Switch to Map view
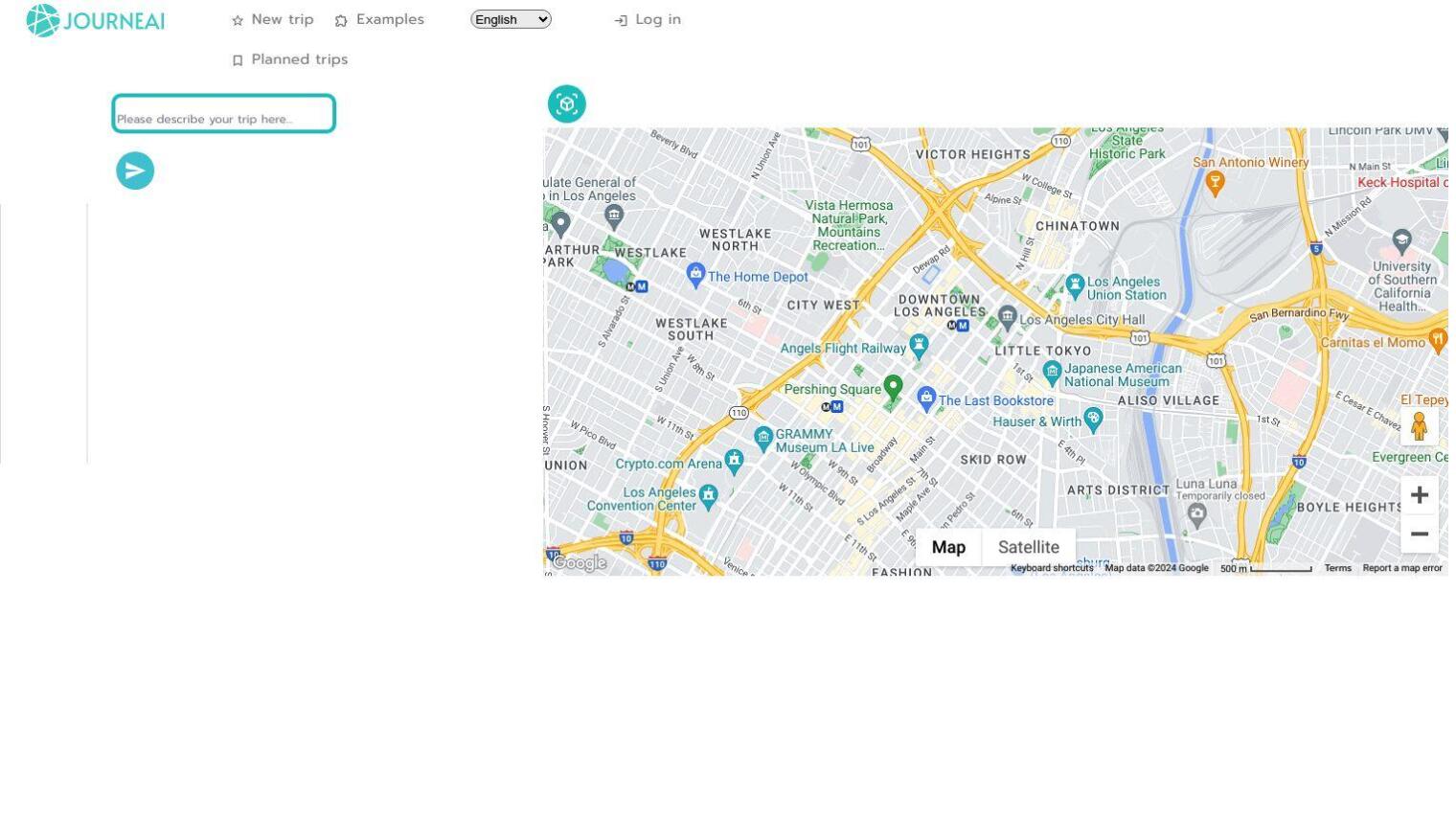Viewport: 1456px width, 819px height. click(x=948, y=547)
